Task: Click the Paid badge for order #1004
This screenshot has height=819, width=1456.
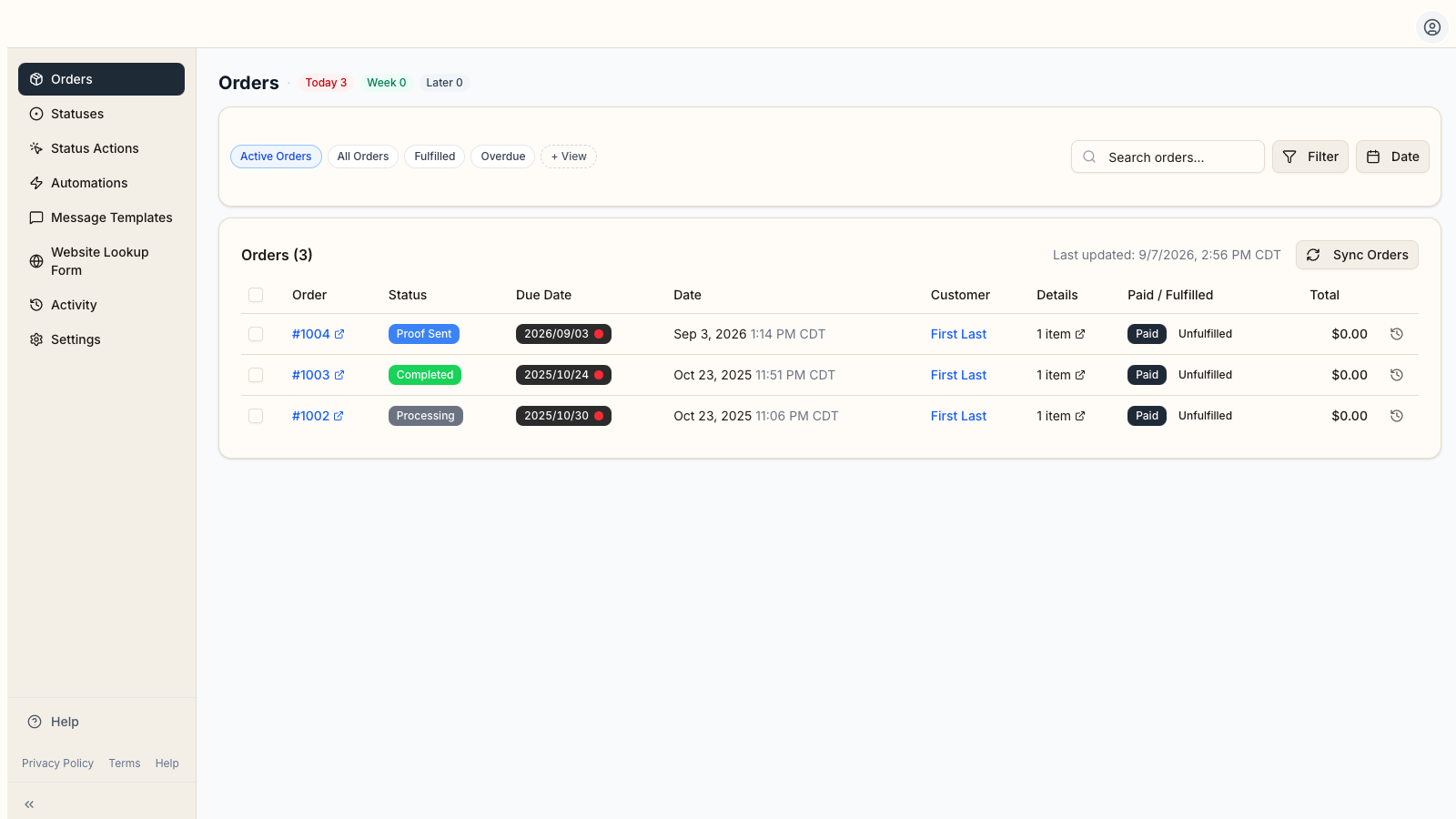Action: coord(1147,334)
